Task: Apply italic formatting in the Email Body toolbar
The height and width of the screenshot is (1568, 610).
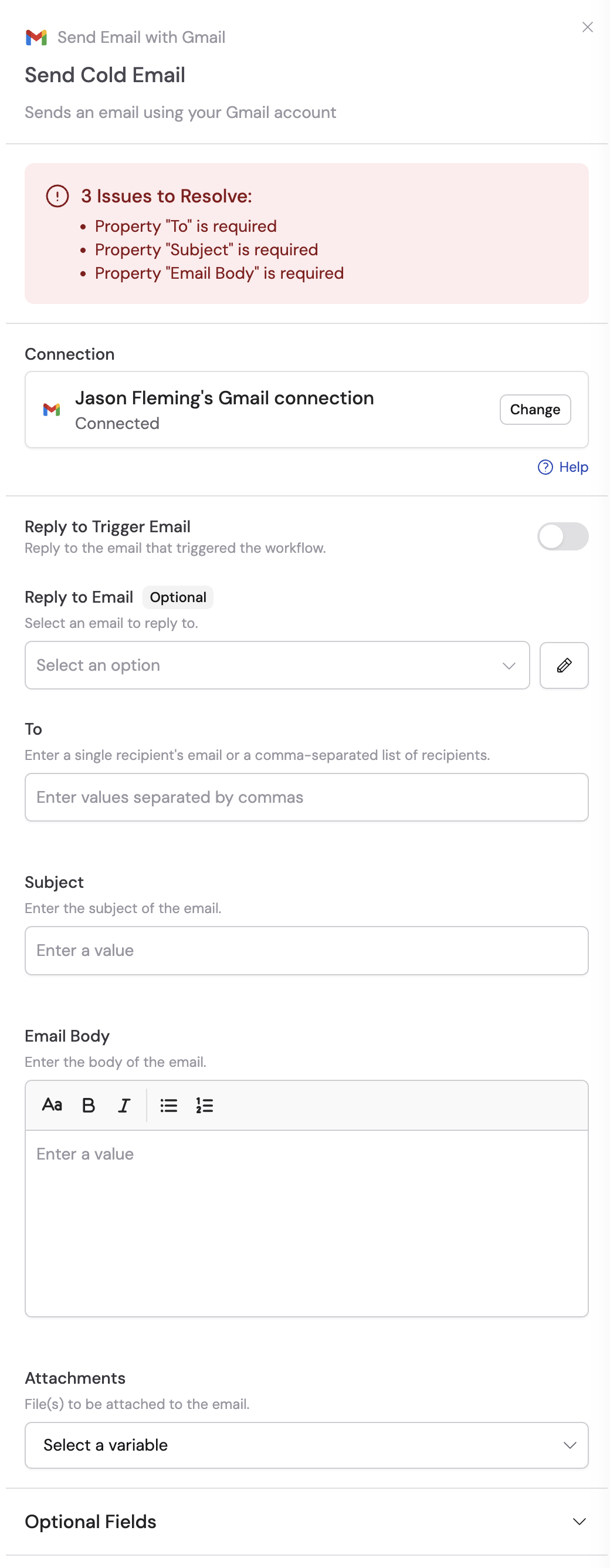Action: (123, 1106)
